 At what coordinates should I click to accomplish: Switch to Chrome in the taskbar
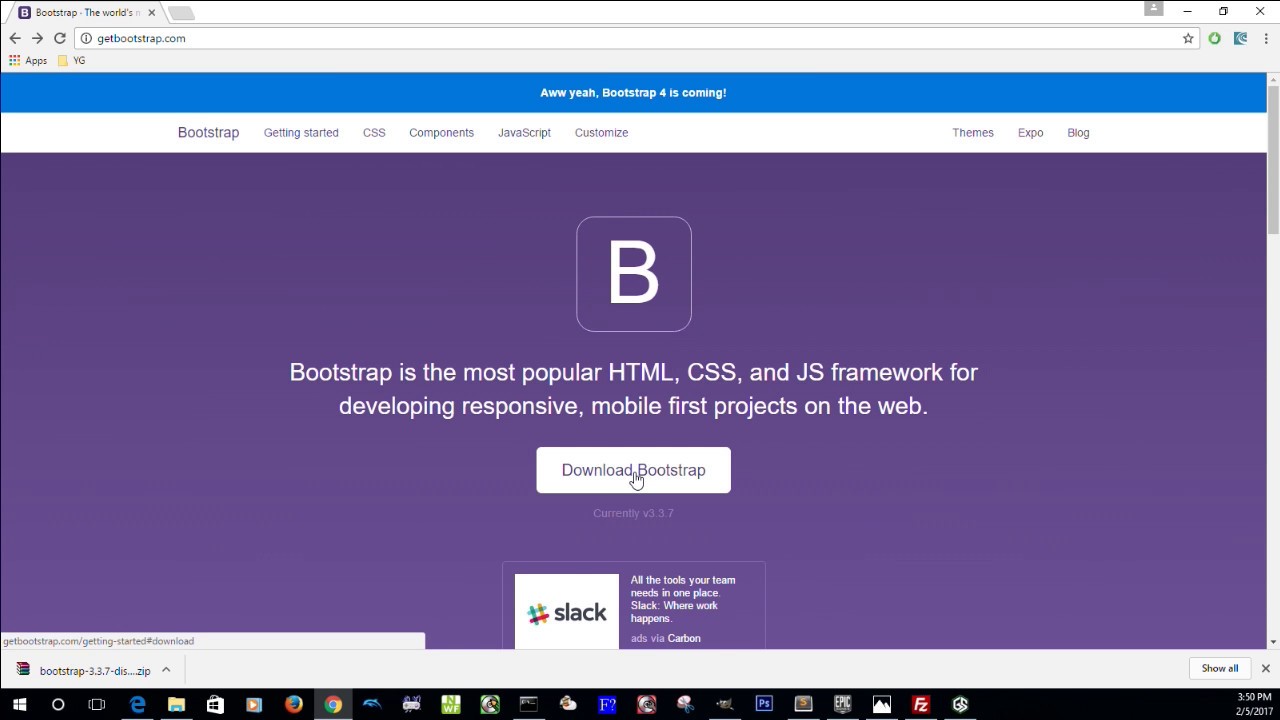(x=333, y=704)
